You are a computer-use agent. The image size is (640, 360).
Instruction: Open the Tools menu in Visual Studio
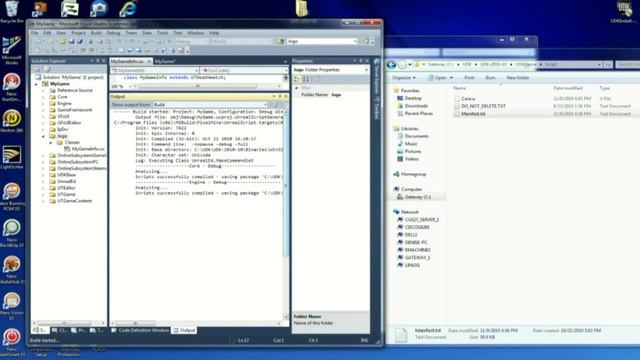162,33
